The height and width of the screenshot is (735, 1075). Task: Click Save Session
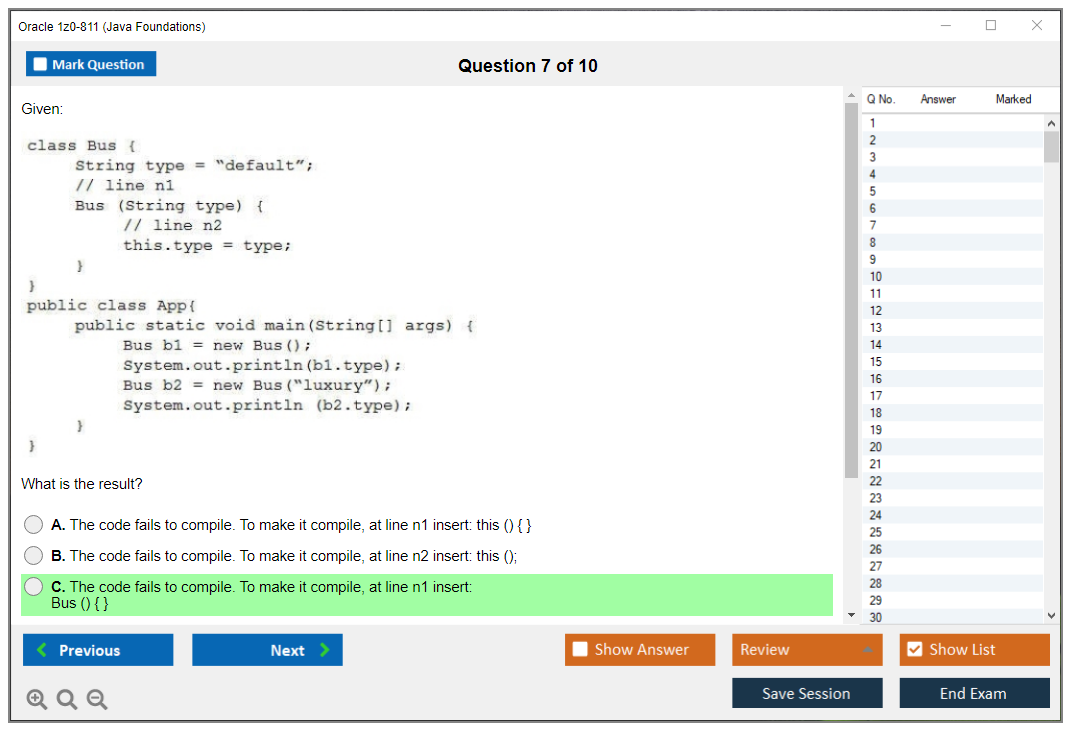pyautogui.click(x=807, y=693)
